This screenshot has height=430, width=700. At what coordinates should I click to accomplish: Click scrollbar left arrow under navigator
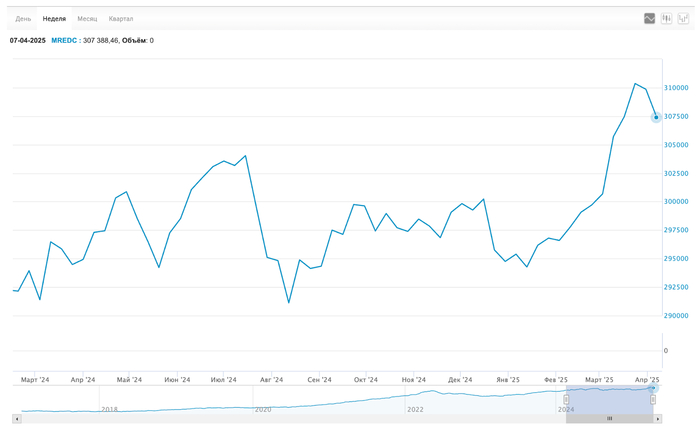(16, 418)
